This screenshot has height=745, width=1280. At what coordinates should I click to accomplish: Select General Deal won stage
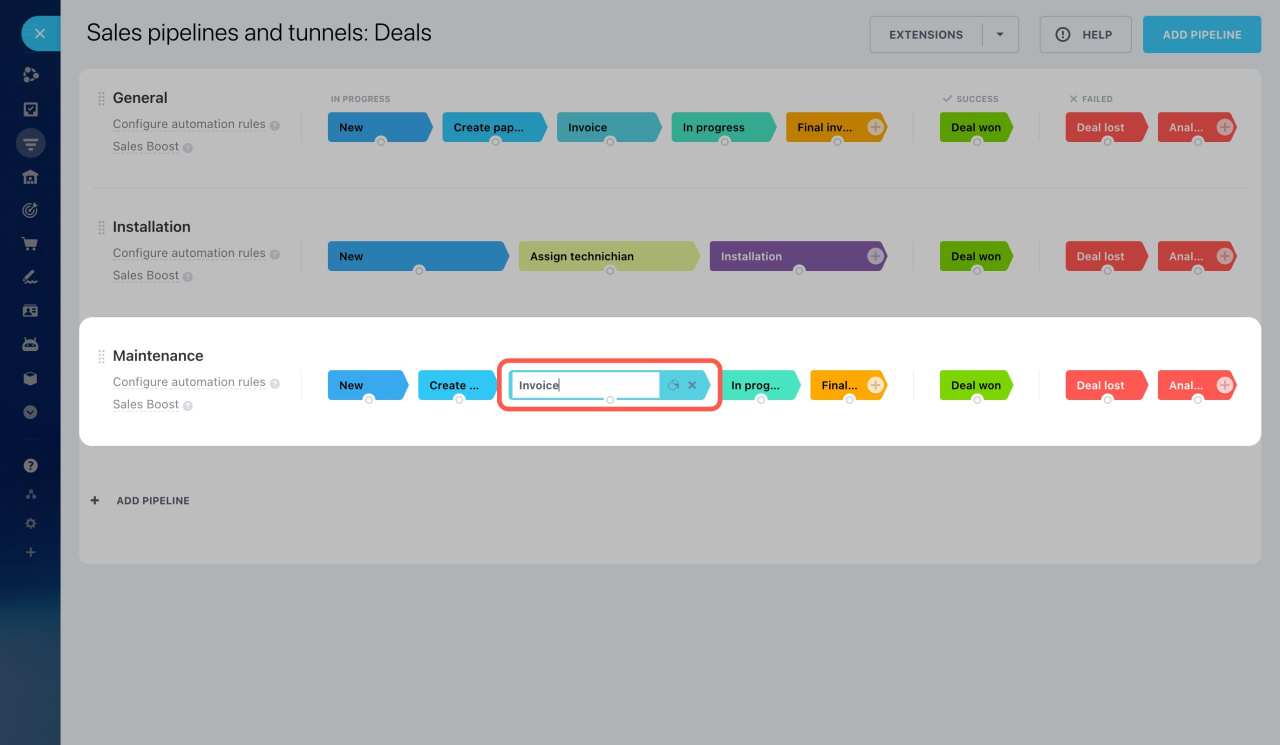pyautogui.click(x=977, y=127)
